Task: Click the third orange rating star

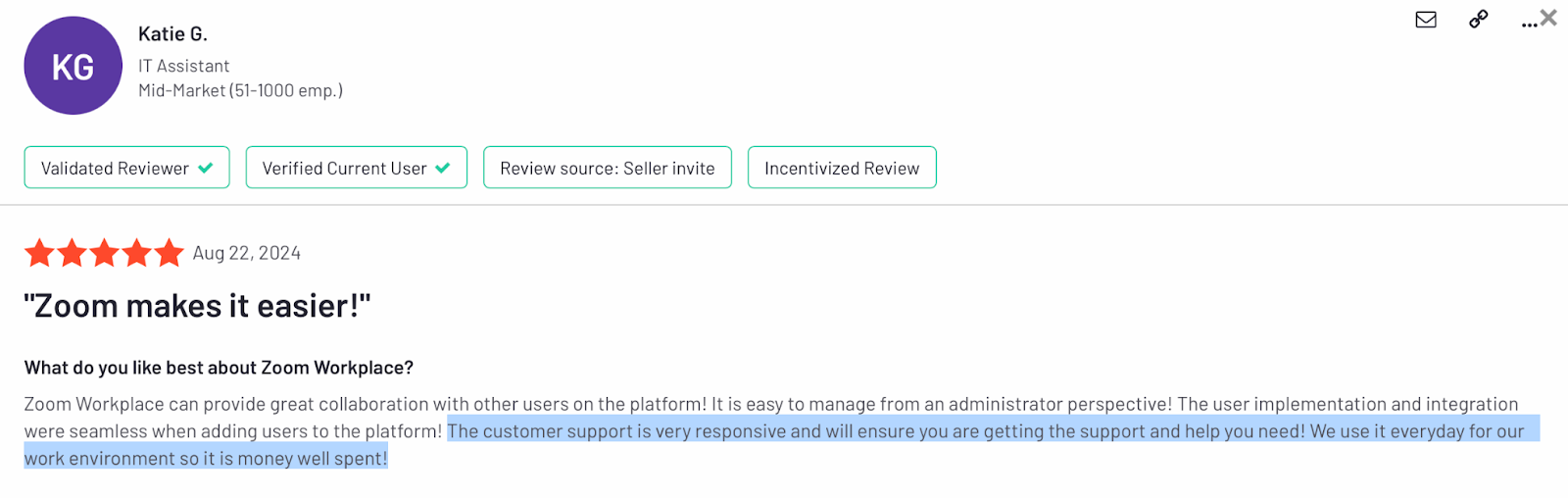Action: [x=105, y=253]
